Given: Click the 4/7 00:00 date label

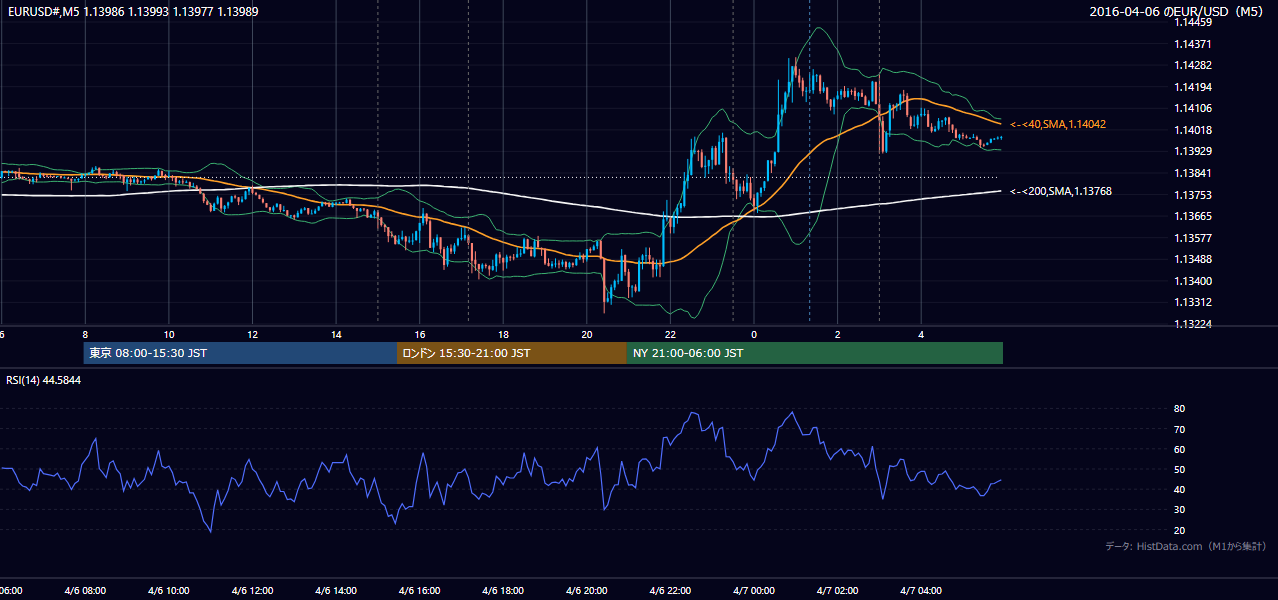Looking at the screenshot, I should (x=753, y=591).
